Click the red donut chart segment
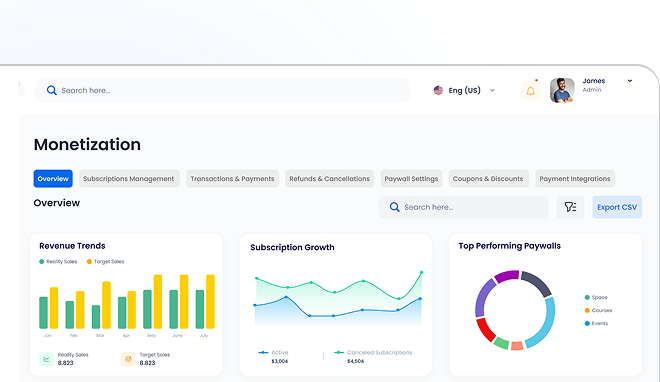The width and height of the screenshot is (660, 382). click(x=485, y=329)
